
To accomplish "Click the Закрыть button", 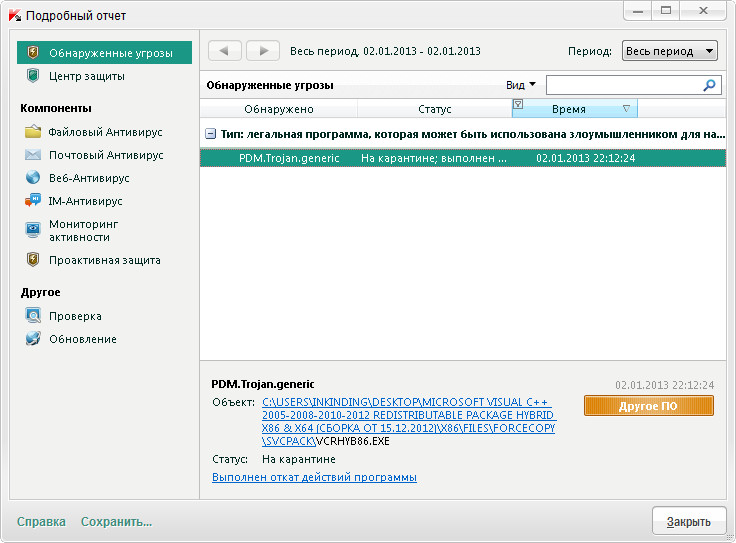I will [x=689, y=521].
